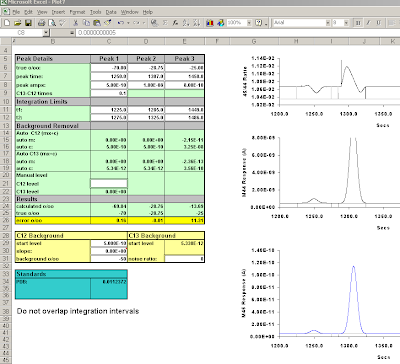This screenshot has width=400, height=364.
Task: Click the Redo arrow icon
Action: point(136,23)
